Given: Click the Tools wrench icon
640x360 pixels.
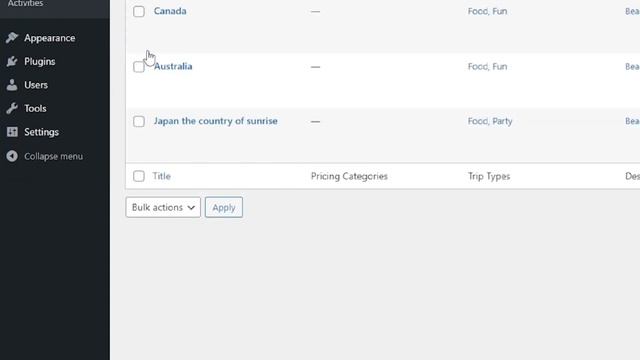Looking at the screenshot, I should tap(12, 109).
